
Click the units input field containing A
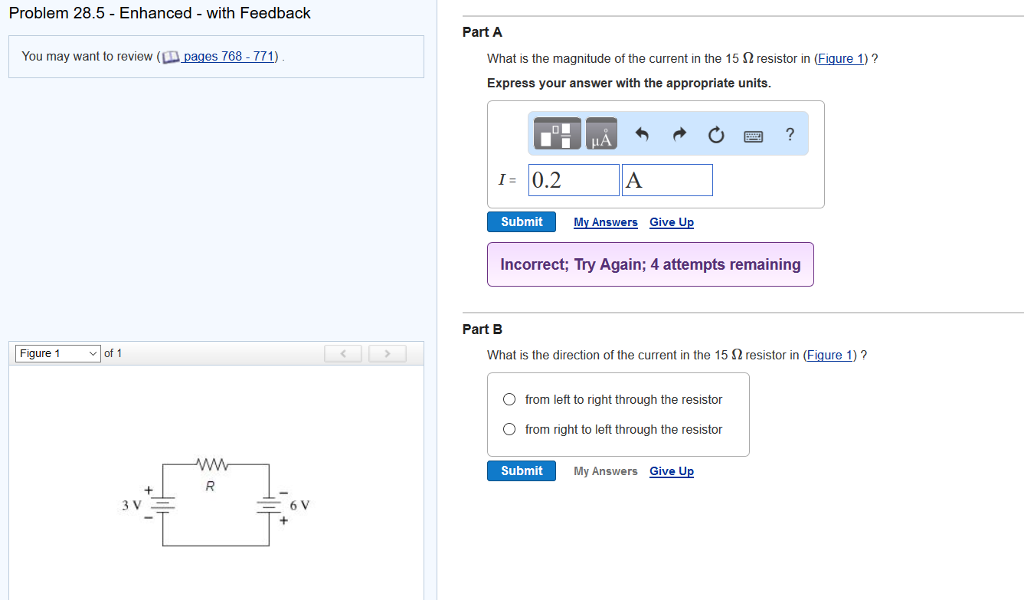pyautogui.click(x=667, y=181)
